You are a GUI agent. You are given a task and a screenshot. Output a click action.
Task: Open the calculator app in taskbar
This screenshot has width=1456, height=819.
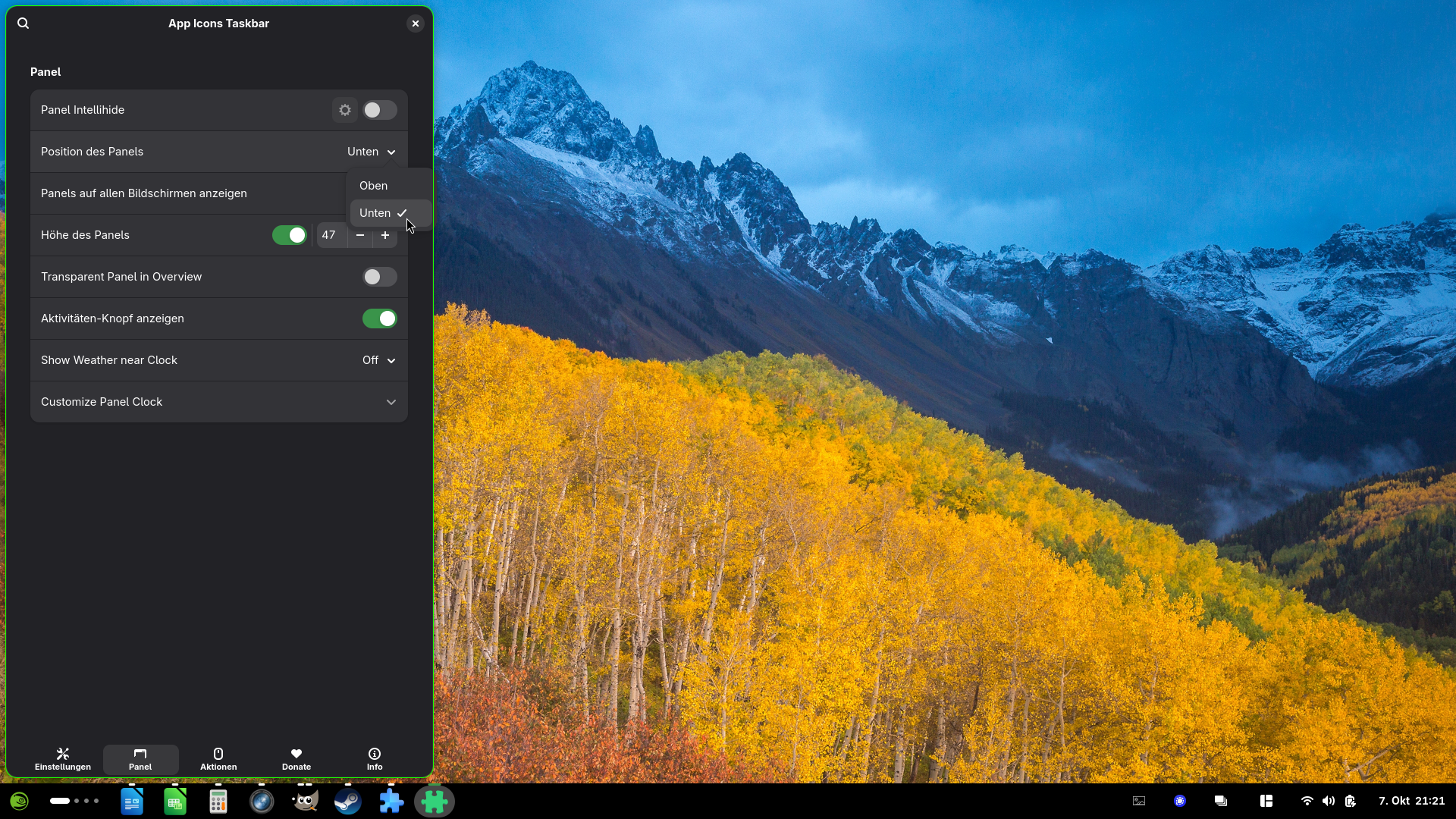pos(218,802)
